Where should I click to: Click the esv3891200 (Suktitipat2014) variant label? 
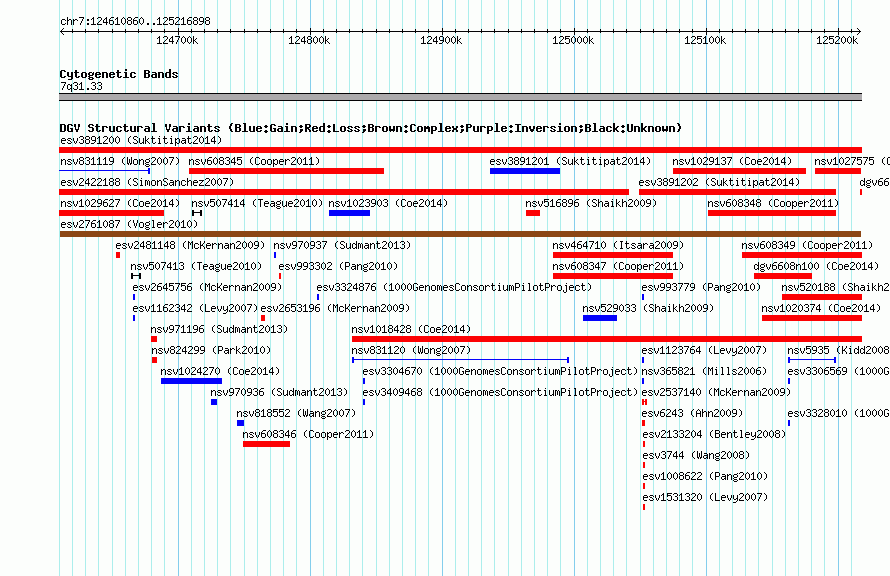[x=141, y=140]
